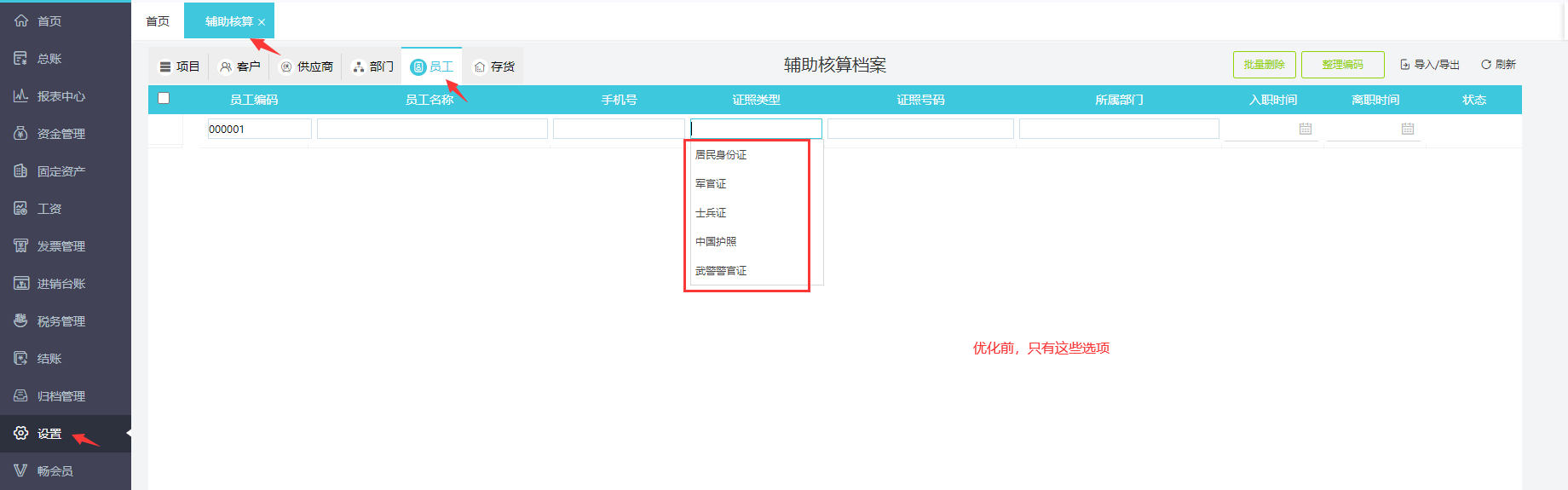Choose 军官证 from the dropdown list
The image size is (1568, 490).
755,184
